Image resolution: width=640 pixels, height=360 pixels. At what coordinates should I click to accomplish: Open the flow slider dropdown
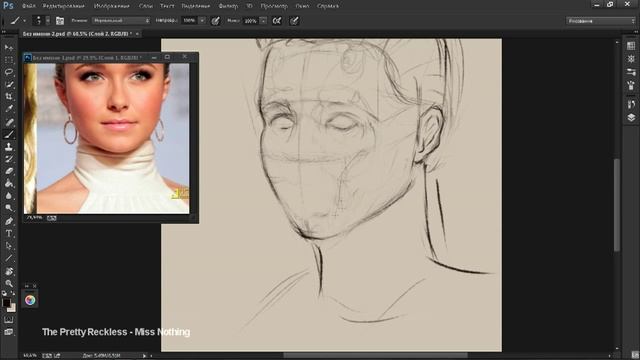click(x=263, y=20)
